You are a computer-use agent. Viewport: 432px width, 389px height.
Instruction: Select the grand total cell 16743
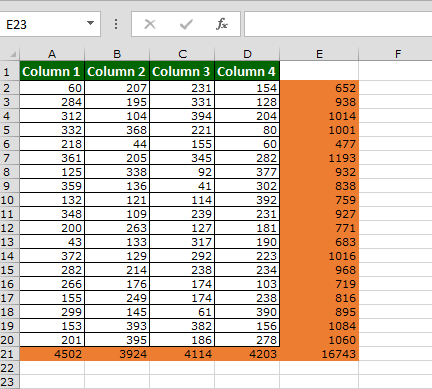pyautogui.click(x=319, y=354)
